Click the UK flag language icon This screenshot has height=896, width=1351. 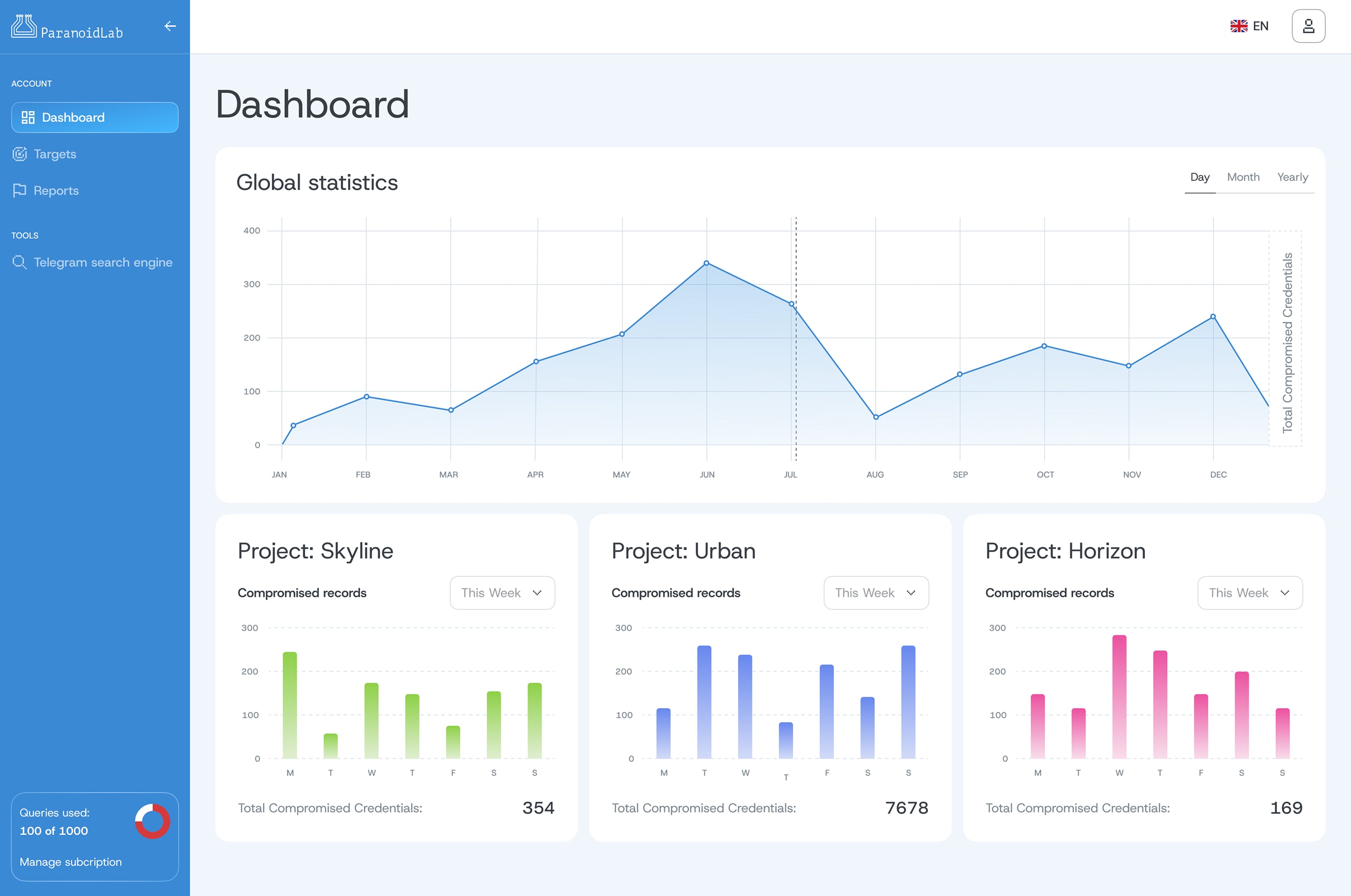click(1238, 26)
